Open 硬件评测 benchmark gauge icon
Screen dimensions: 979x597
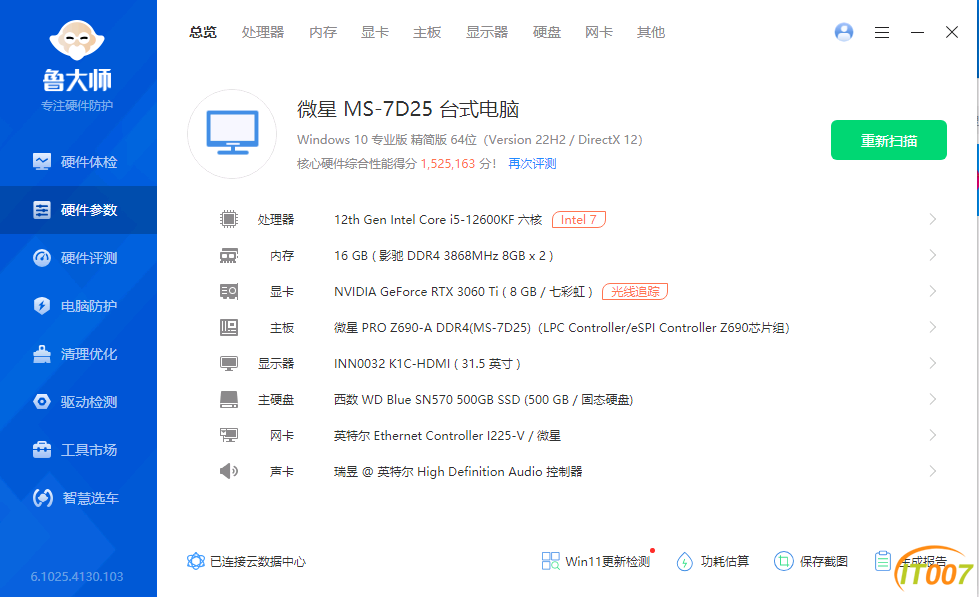42,258
